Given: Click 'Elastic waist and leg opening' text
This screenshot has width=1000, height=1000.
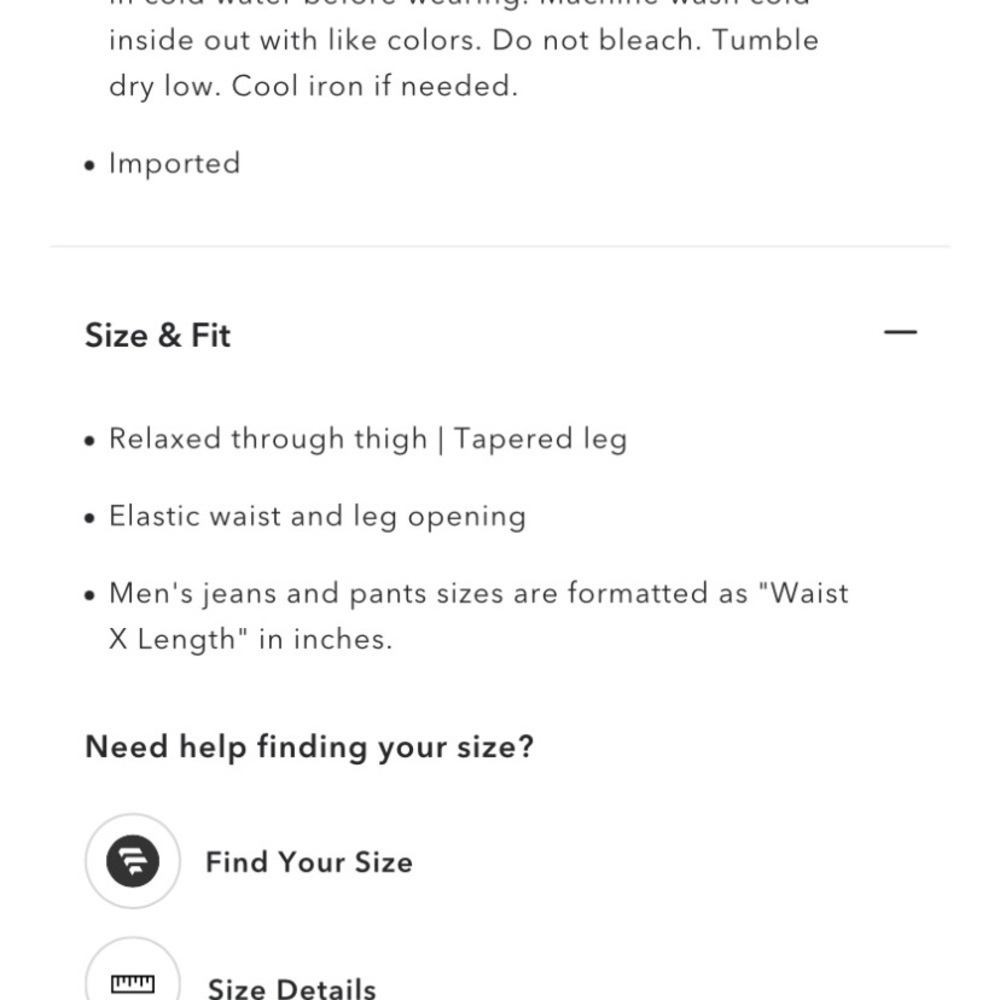Looking at the screenshot, I should coord(318,517).
